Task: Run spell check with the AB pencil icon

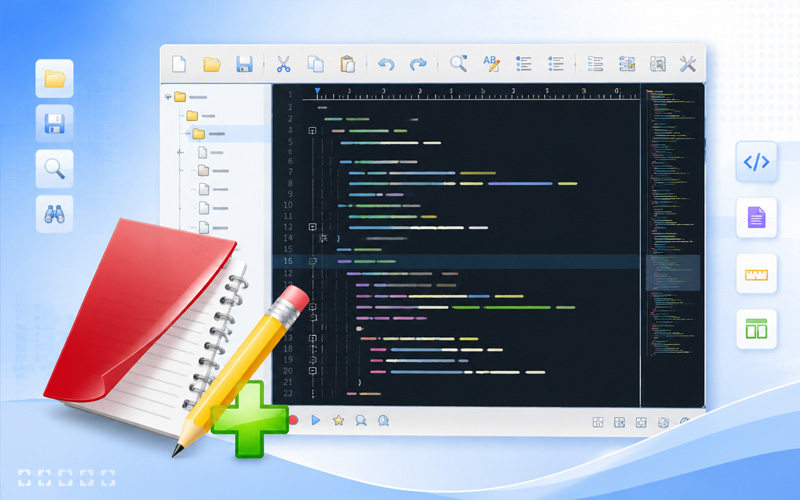Action: (491, 64)
